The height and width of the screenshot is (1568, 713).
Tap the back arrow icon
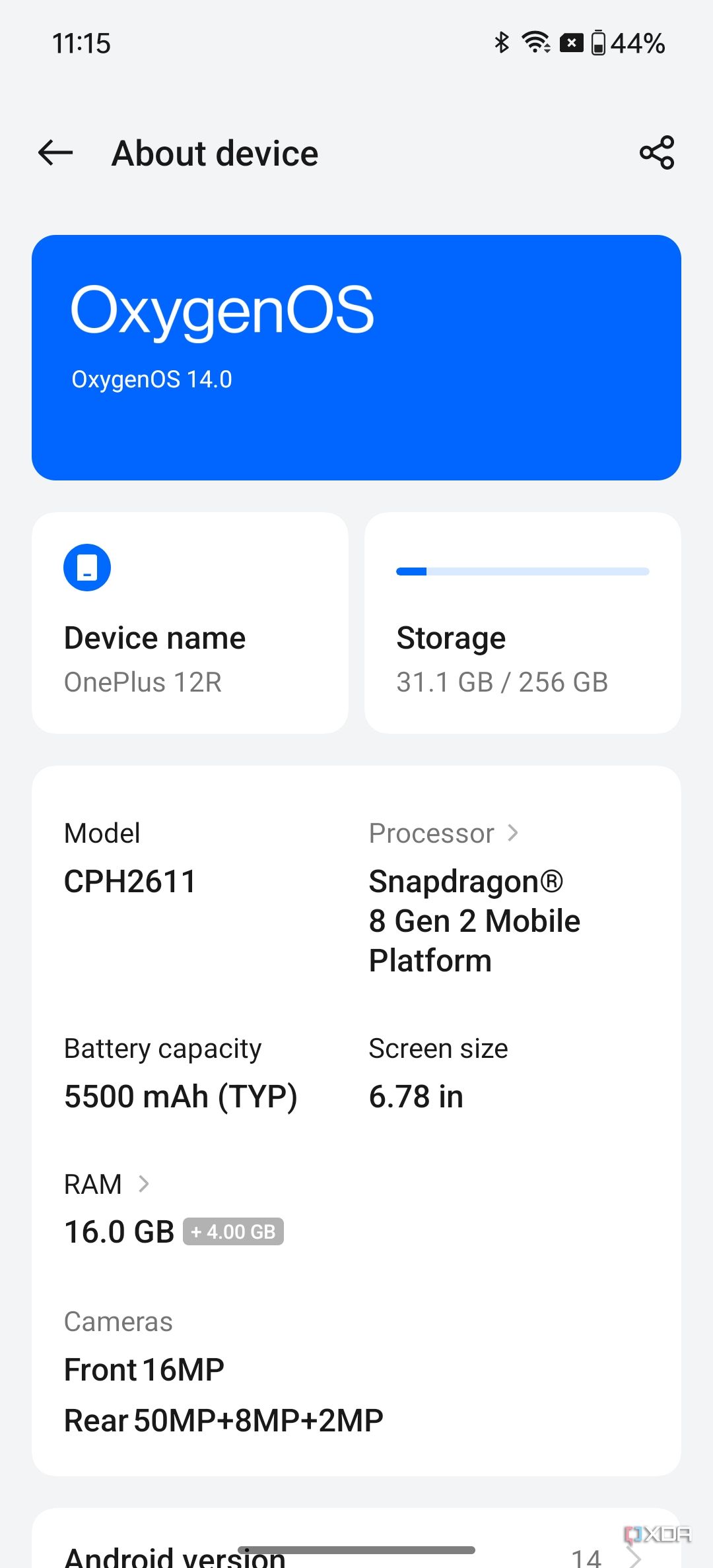click(x=55, y=153)
